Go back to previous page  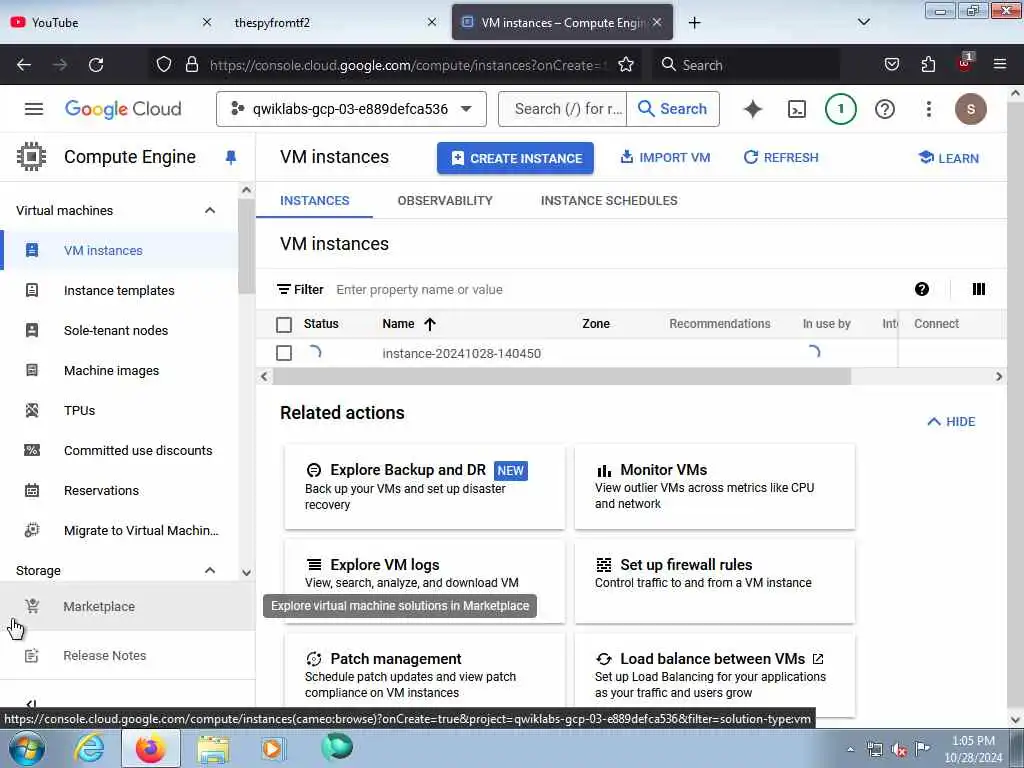click(x=24, y=65)
